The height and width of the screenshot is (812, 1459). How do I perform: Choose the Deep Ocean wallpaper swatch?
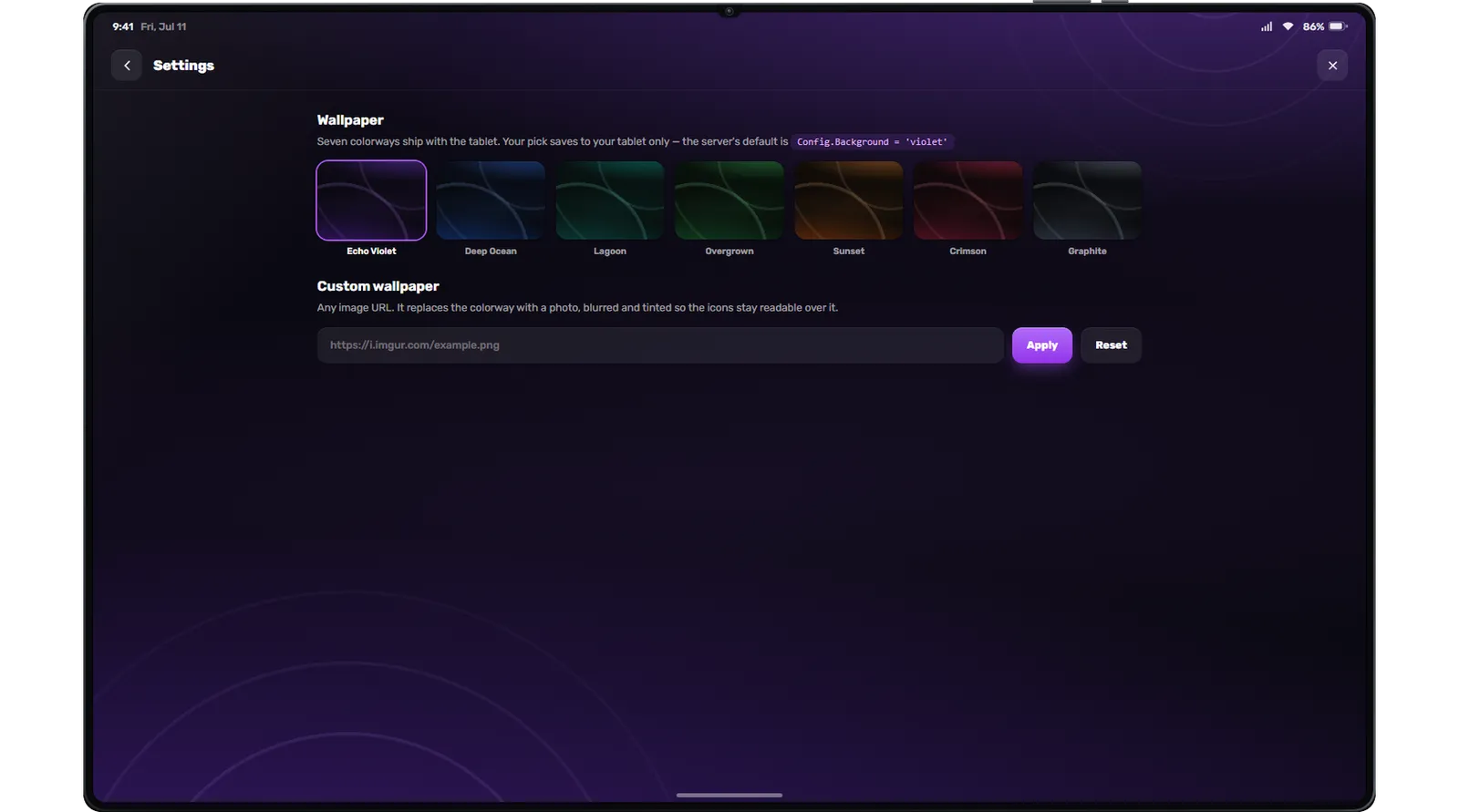coord(491,200)
